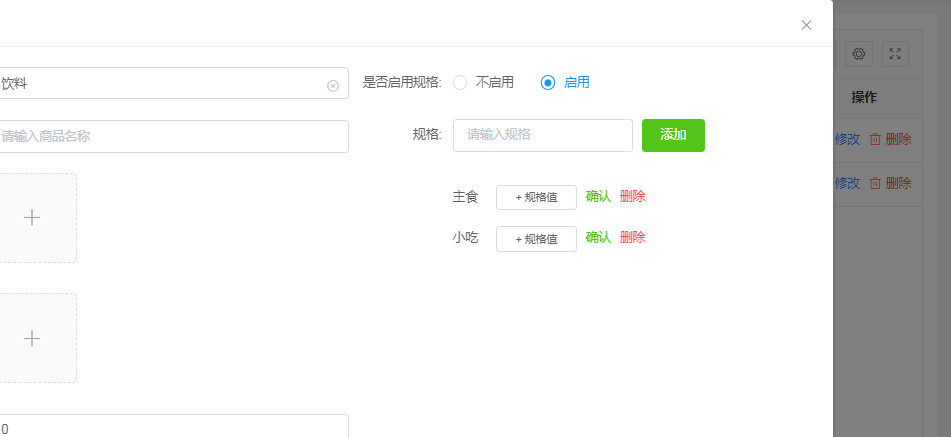Toggle fullscreen icon in background toolbar
Viewport: 951px width, 437px height.
(895, 54)
